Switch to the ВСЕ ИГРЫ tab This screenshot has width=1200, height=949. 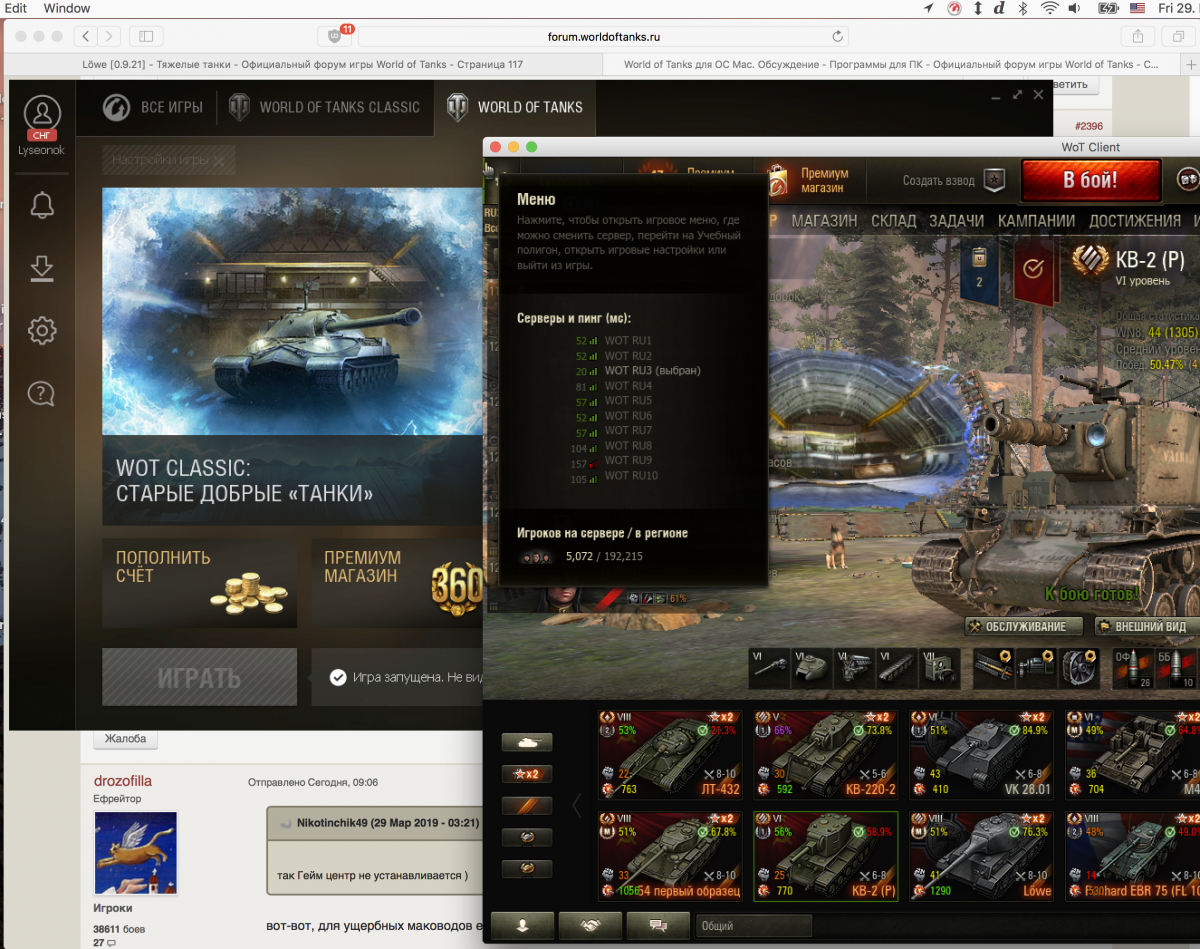[152, 107]
